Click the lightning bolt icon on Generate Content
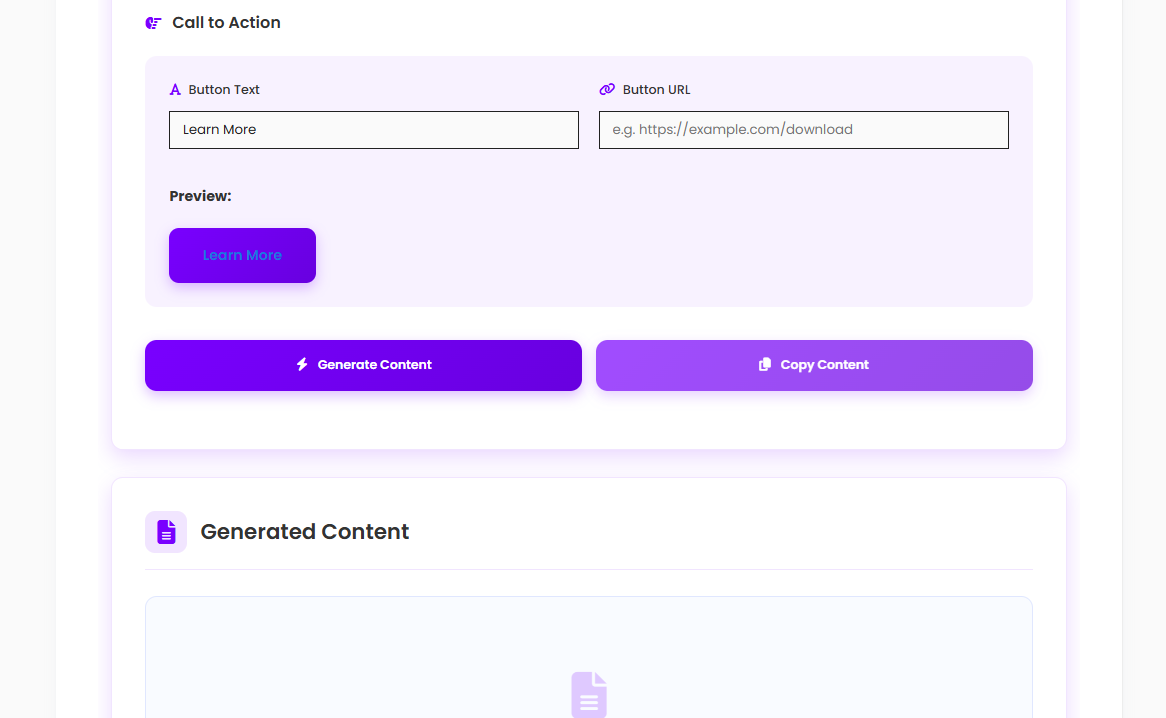This screenshot has width=1166, height=718. tap(302, 365)
